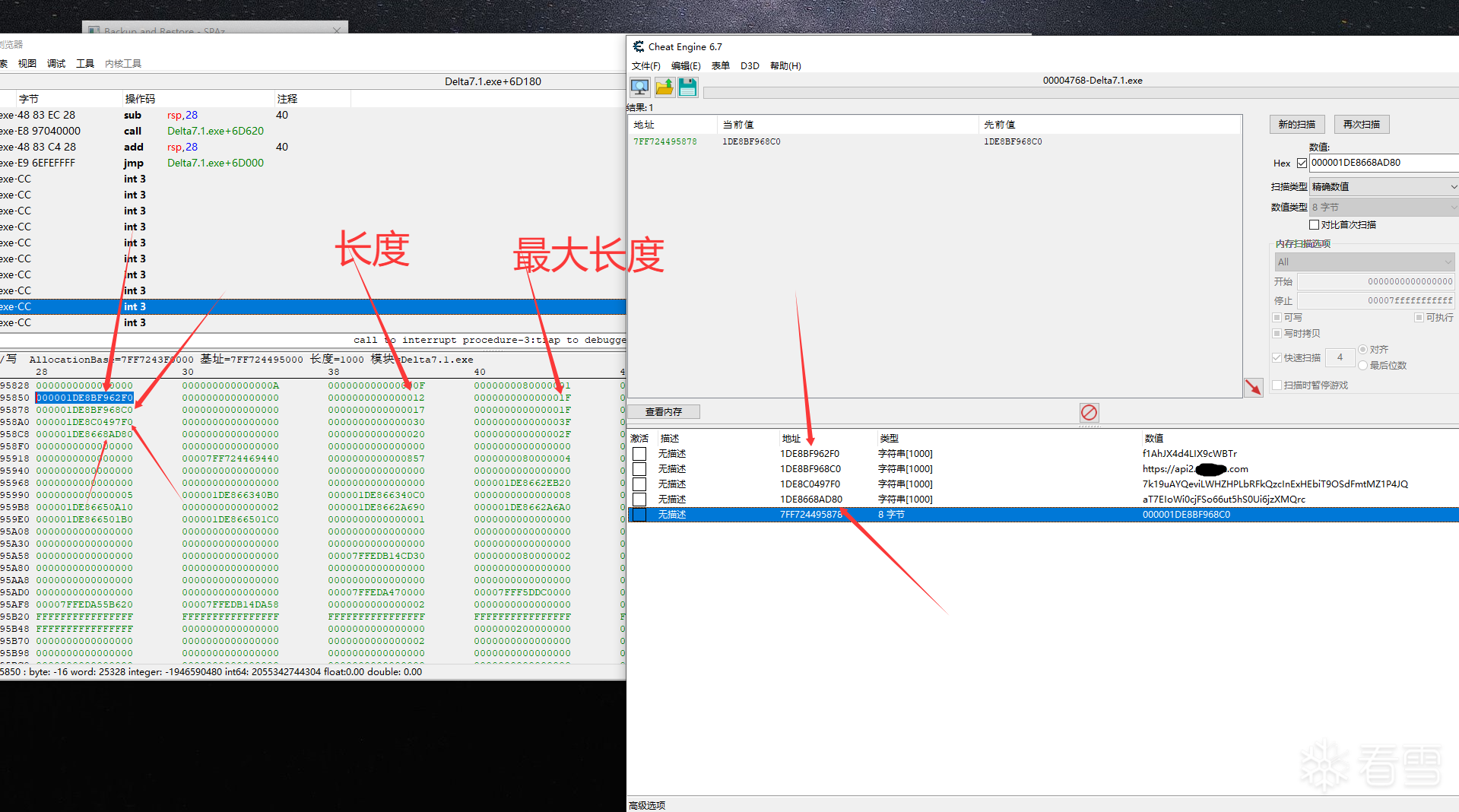
Task: Open the 文件(F) menu
Action: click(645, 66)
